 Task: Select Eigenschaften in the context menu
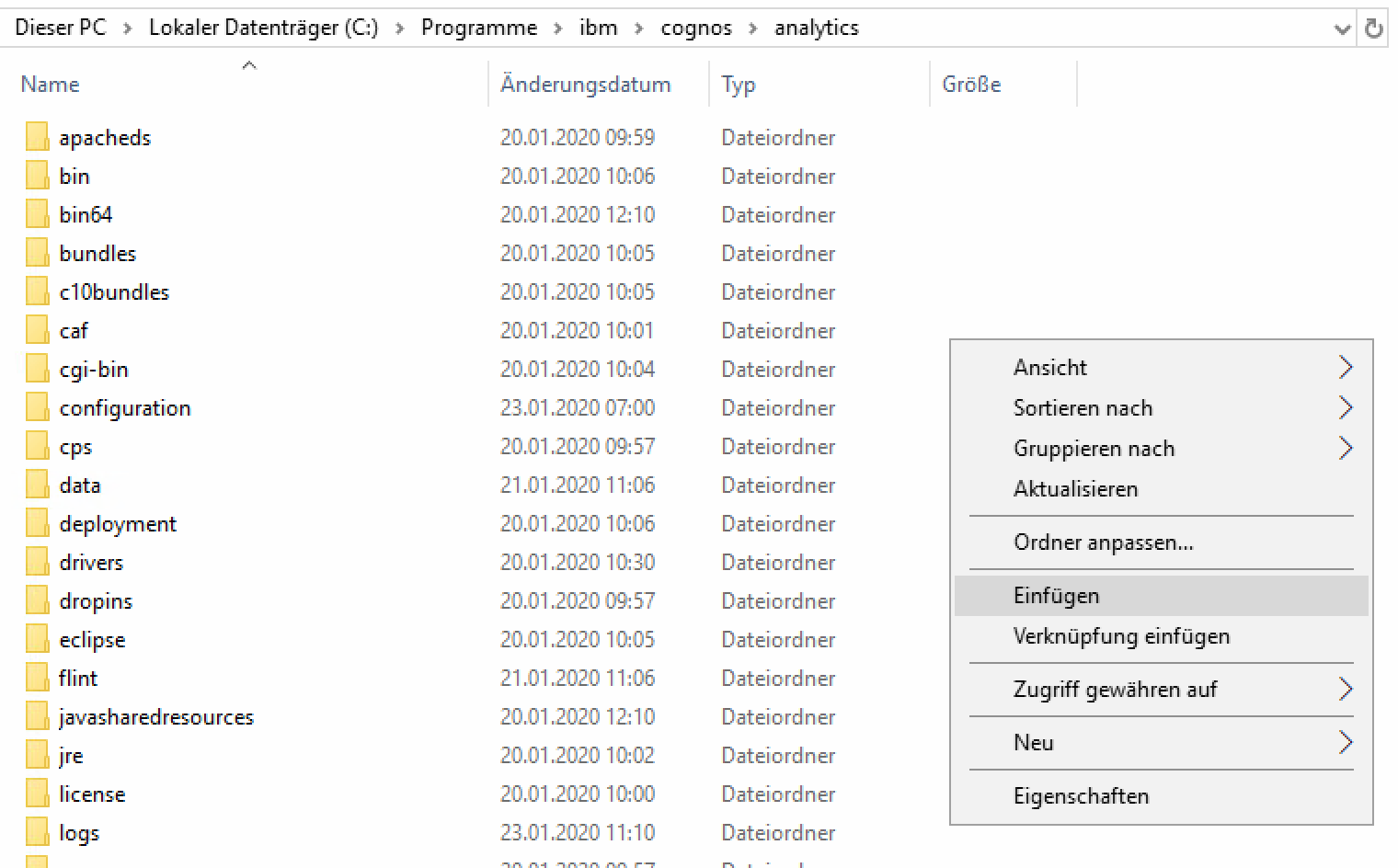[1081, 796]
